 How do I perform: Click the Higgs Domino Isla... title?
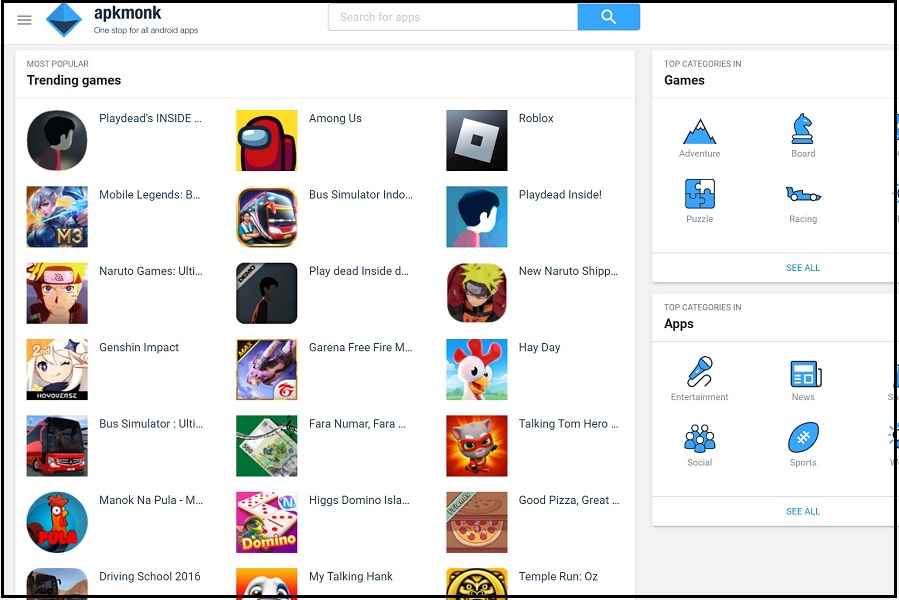click(359, 500)
